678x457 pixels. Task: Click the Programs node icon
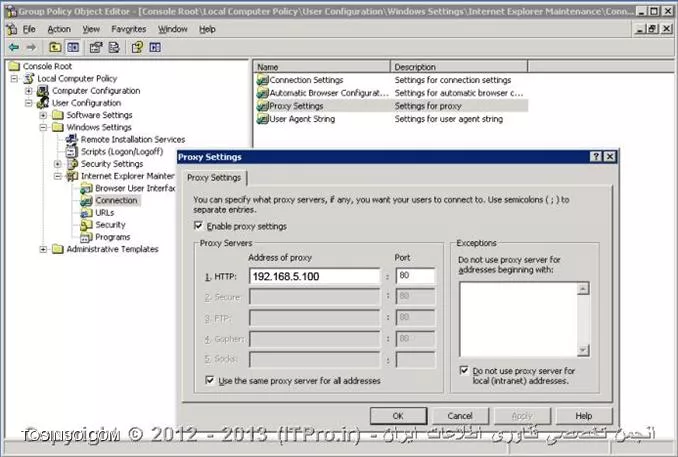(86, 237)
